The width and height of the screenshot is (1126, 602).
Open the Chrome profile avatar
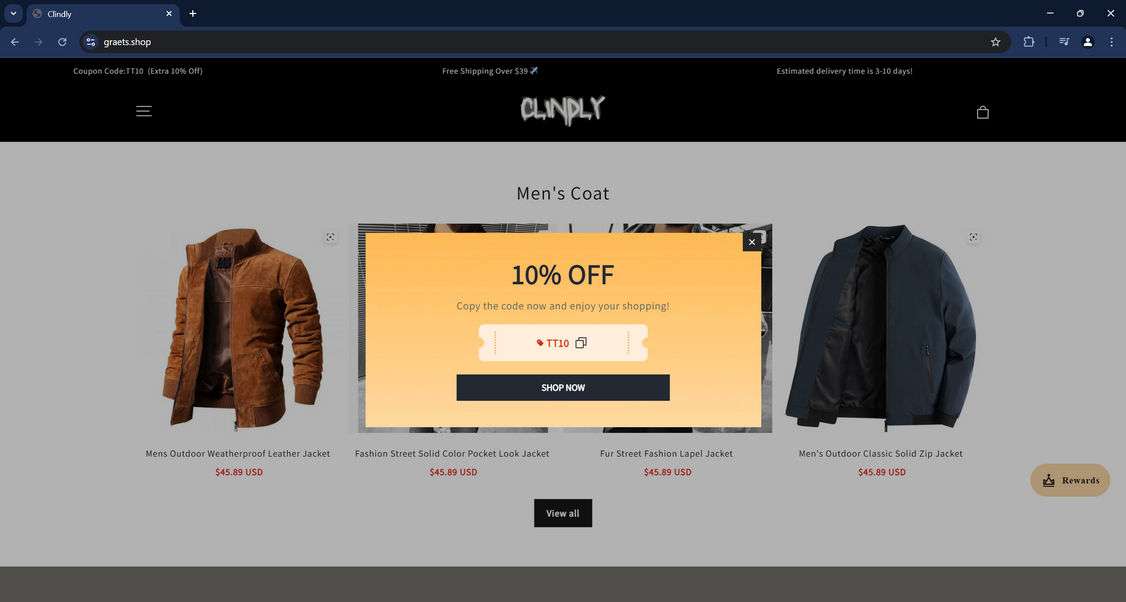pyautogui.click(x=1087, y=42)
